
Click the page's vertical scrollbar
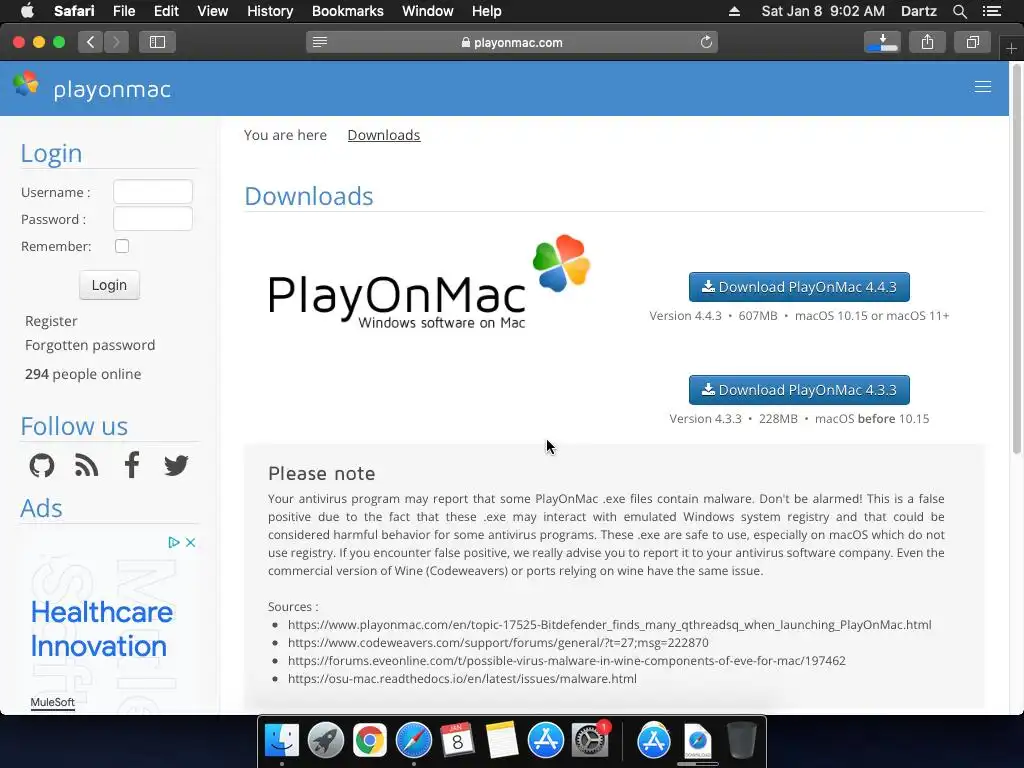coord(1016,258)
